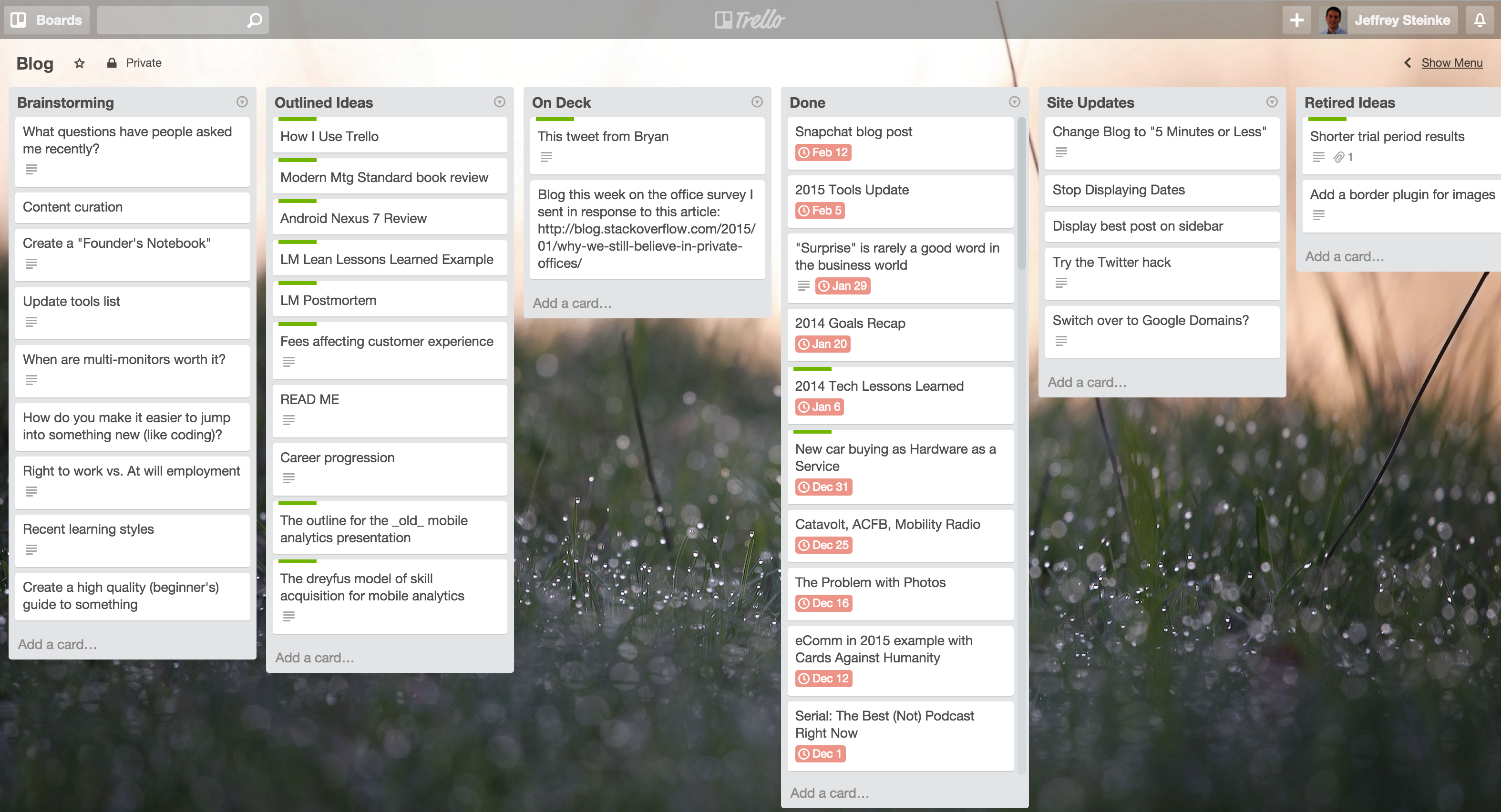Click the Private lock visibility icon
The image size is (1501, 812).
tap(112, 62)
